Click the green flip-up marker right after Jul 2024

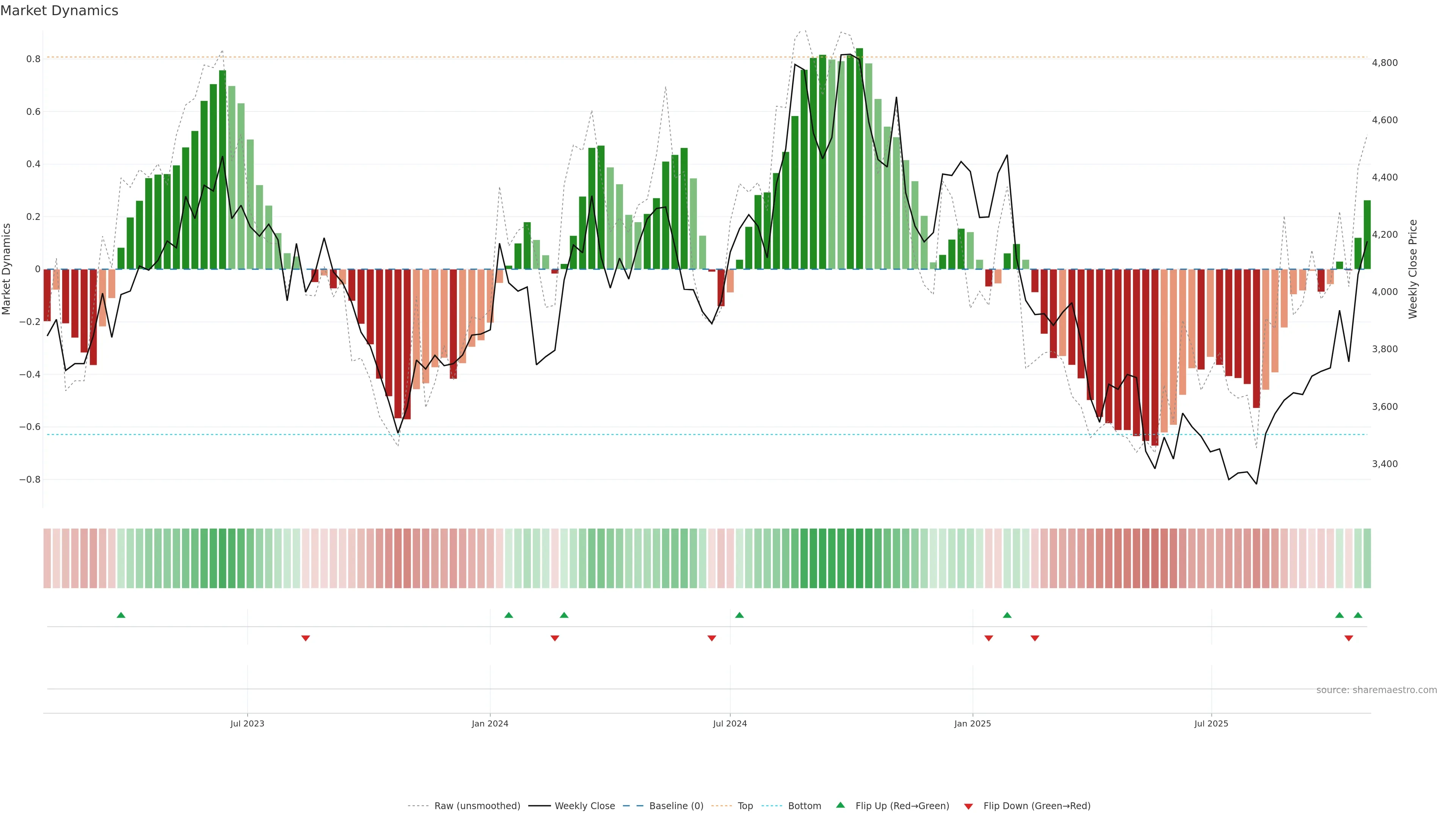(x=739, y=615)
